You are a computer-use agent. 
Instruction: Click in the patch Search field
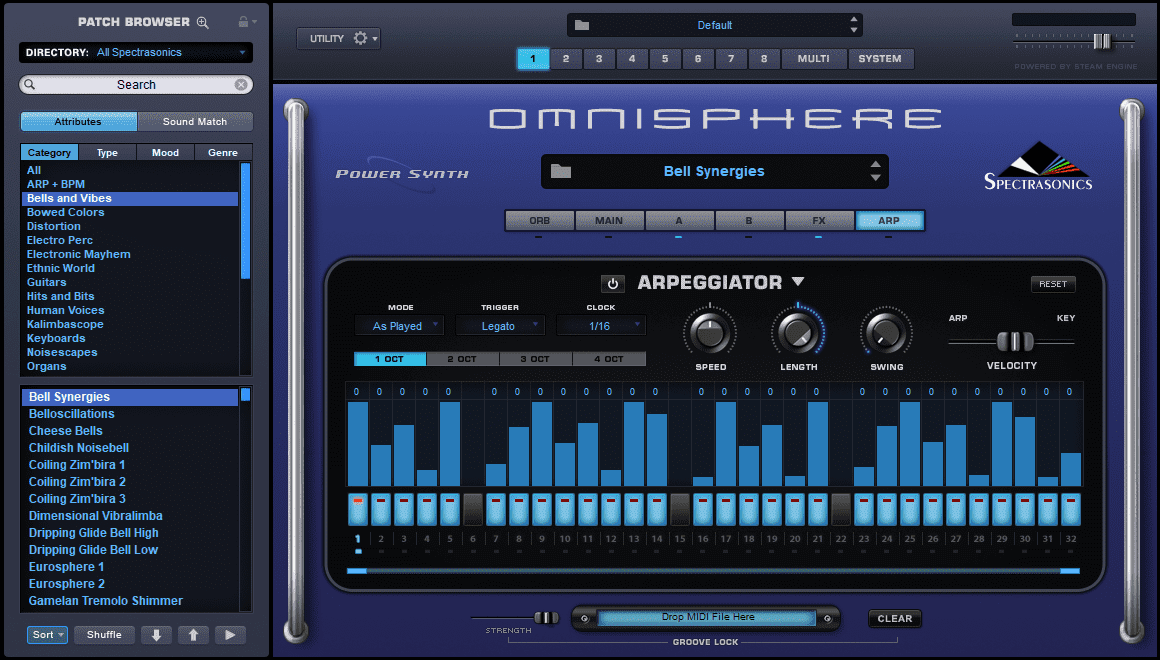pyautogui.click(x=136, y=85)
